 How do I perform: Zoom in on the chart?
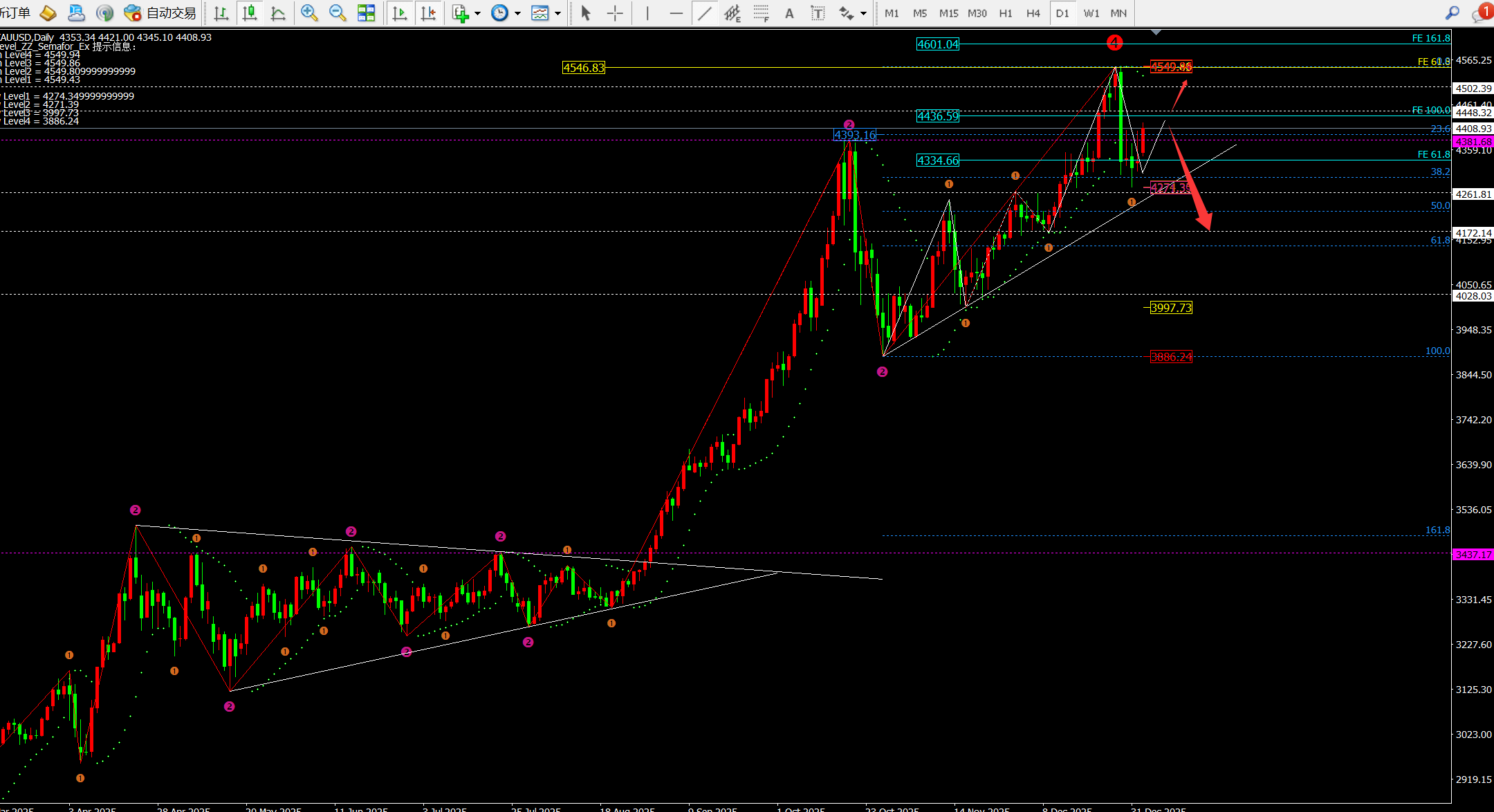309,13
